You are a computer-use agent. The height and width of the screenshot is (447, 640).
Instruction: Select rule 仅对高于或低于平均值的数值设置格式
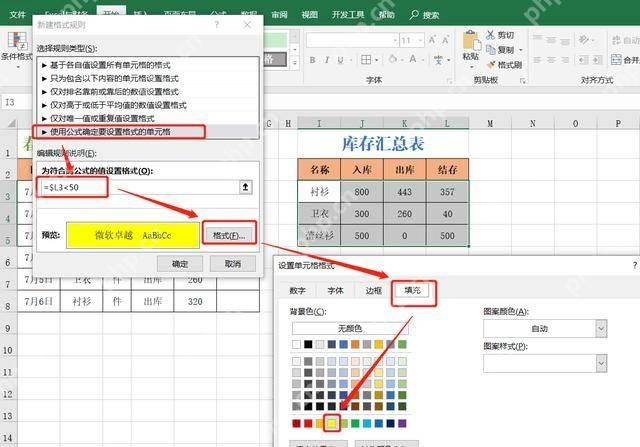point(148,105)
